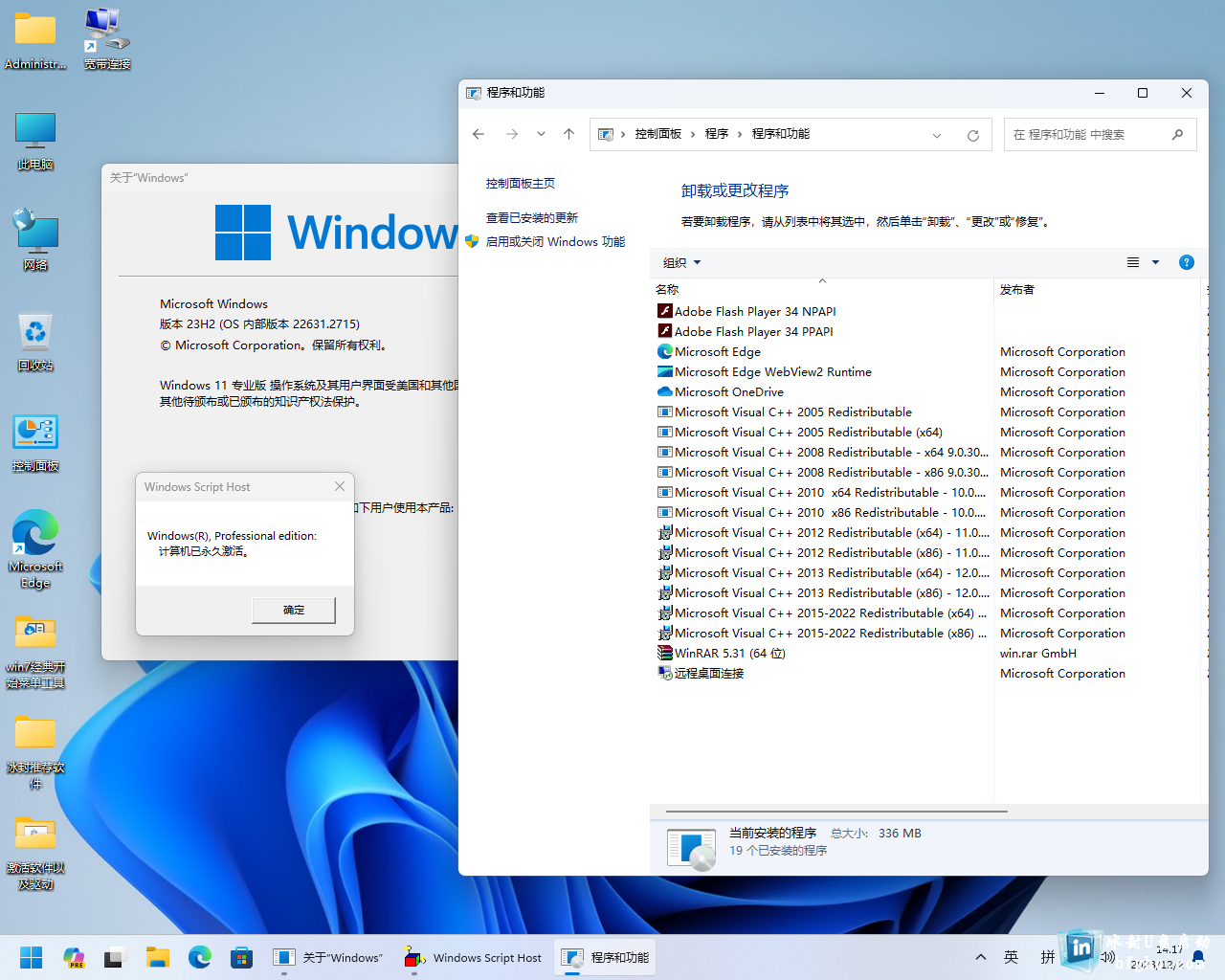Switch to Windows Script Host taskbar button
1225x980 pixels.
click(473, 957)
